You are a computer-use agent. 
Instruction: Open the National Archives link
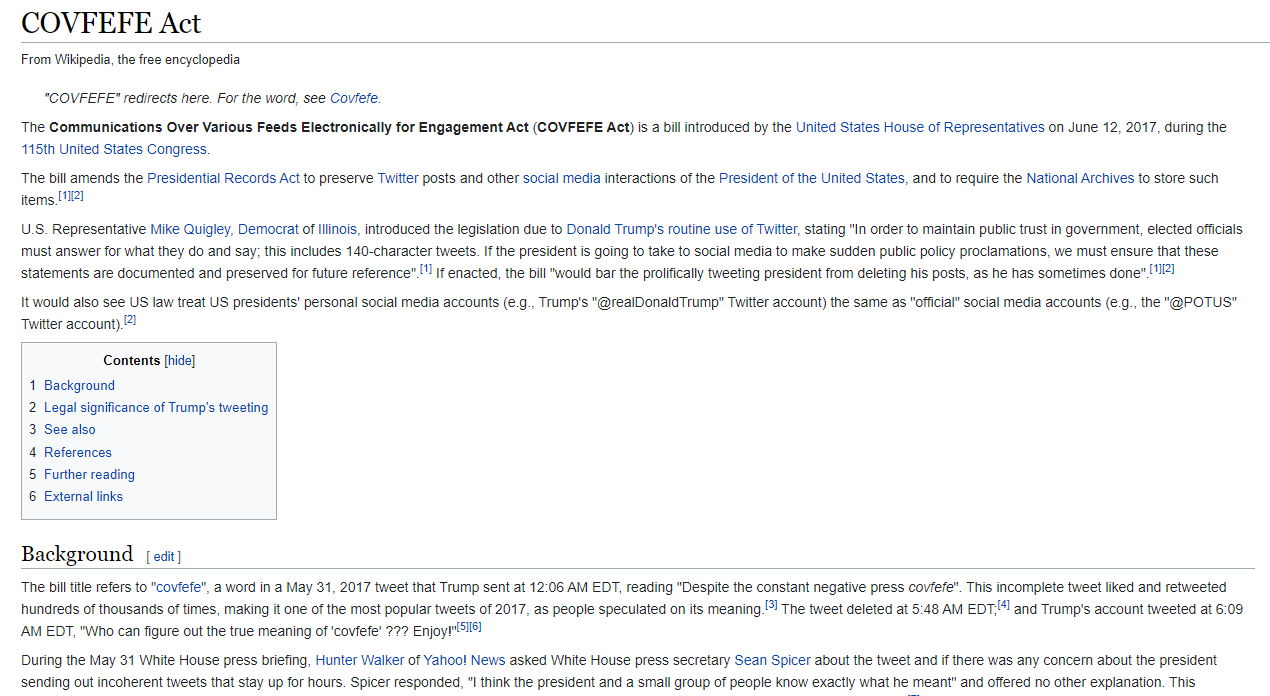point(1080,178)
